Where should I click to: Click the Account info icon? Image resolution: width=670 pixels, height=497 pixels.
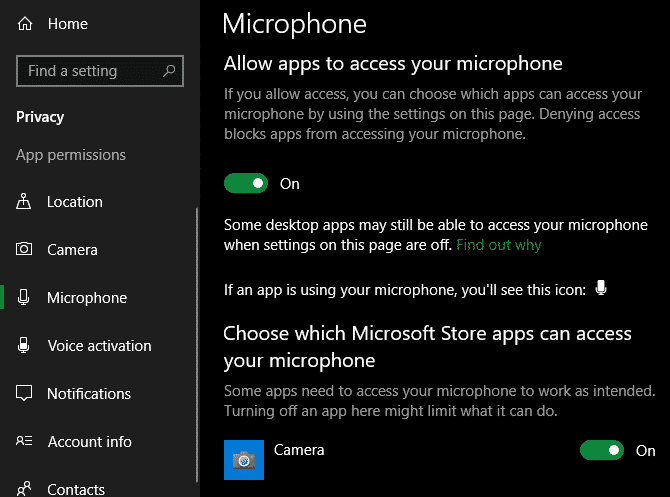pyautogui.click(x=24, y=441)
